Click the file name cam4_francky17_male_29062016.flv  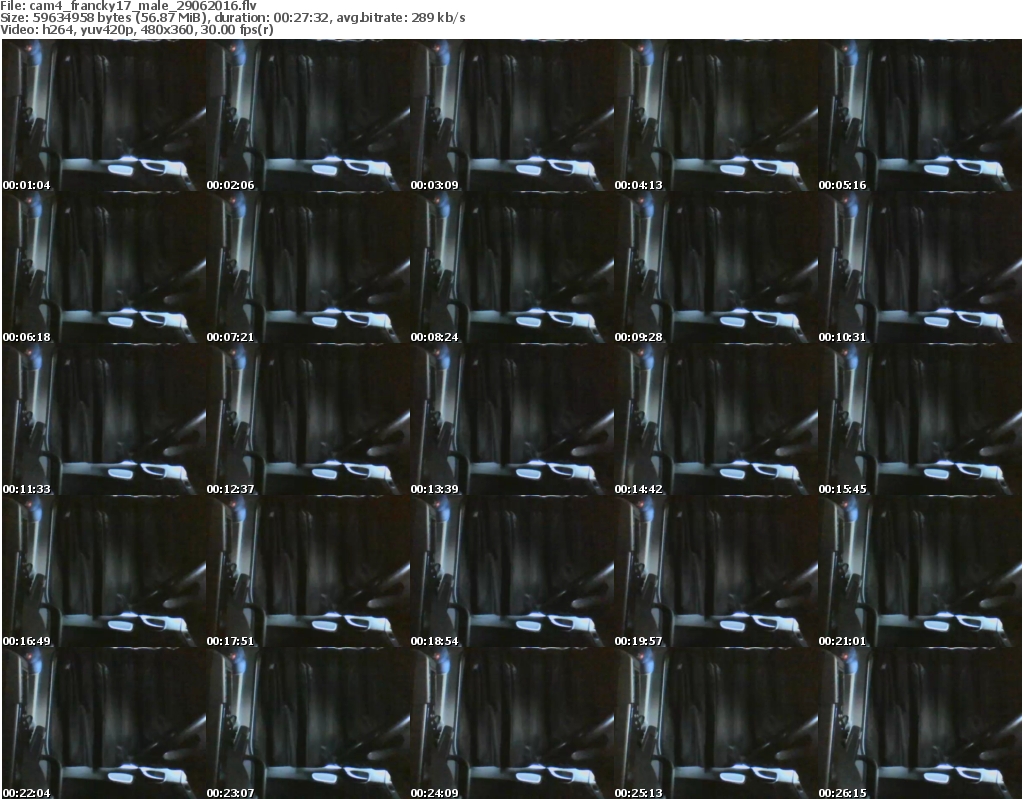[x=143, y=6]
